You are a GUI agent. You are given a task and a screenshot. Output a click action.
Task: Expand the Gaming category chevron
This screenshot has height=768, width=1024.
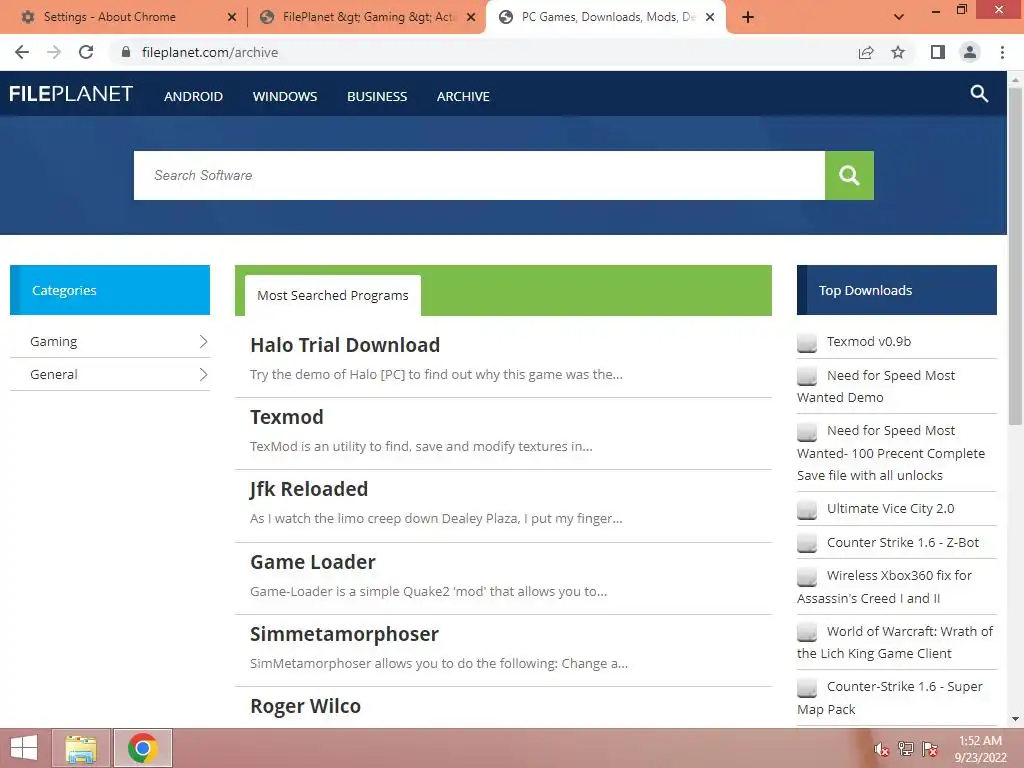(x=203, y=342)
